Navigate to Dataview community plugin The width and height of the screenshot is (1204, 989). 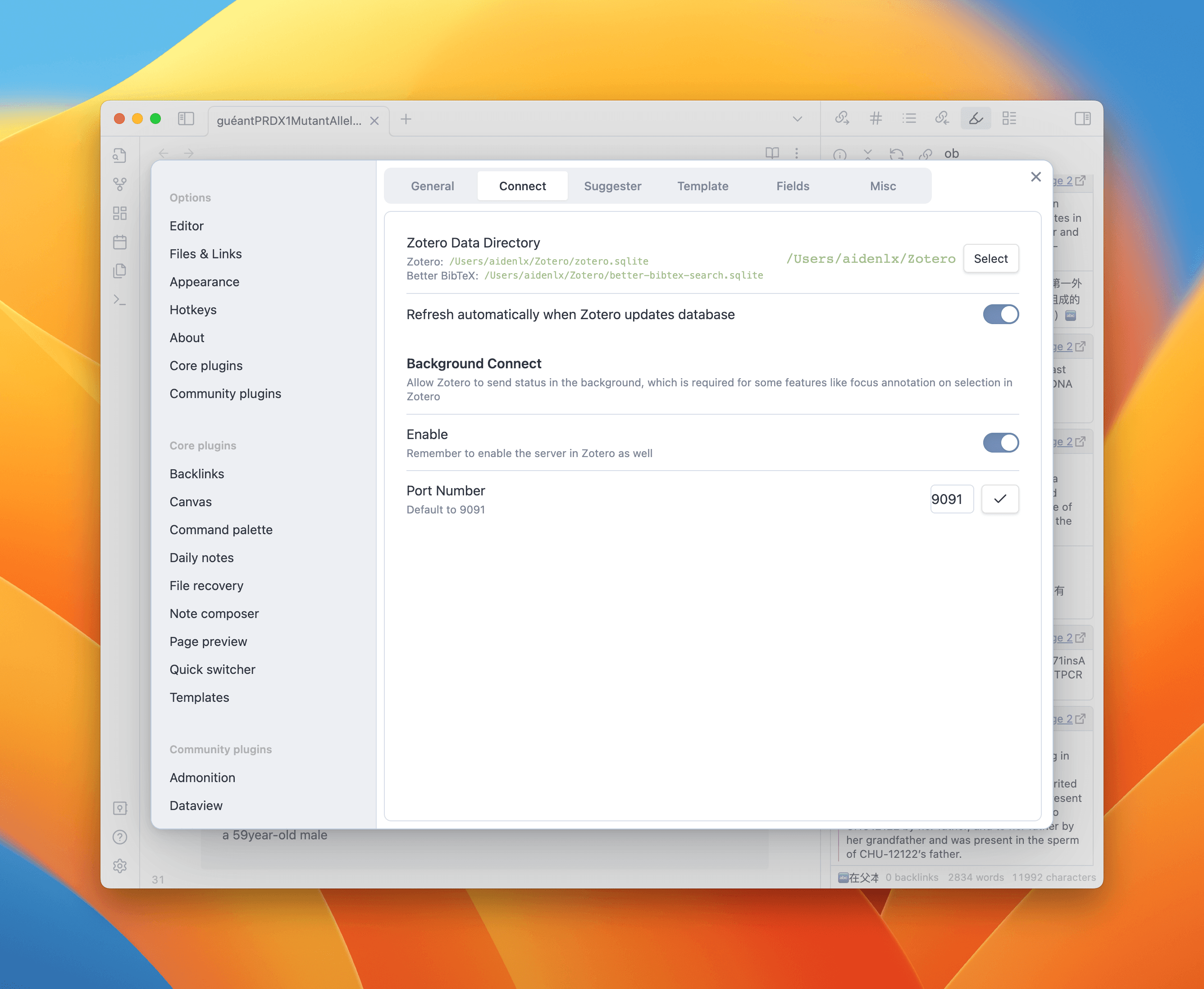tap(195, 805)
